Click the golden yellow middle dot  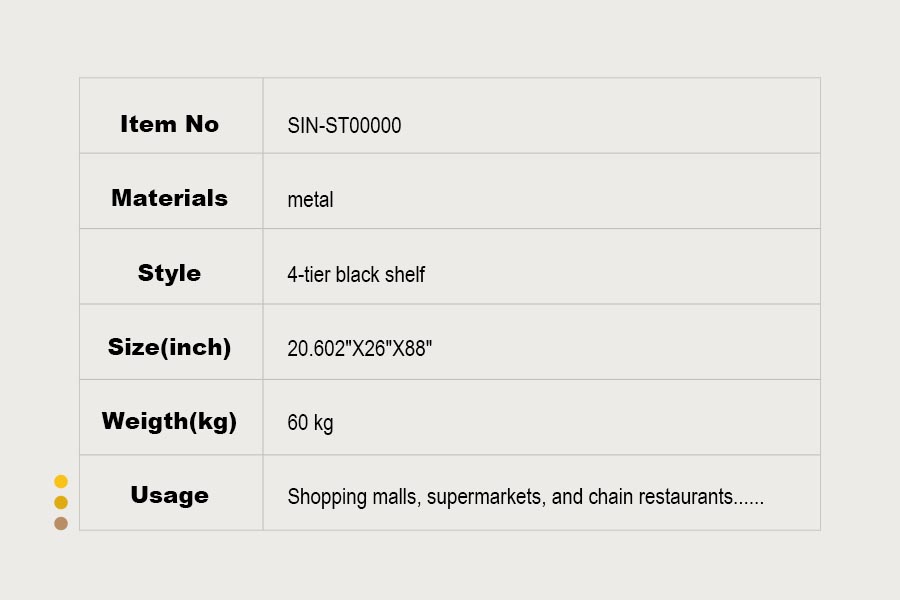coord(61,502)
